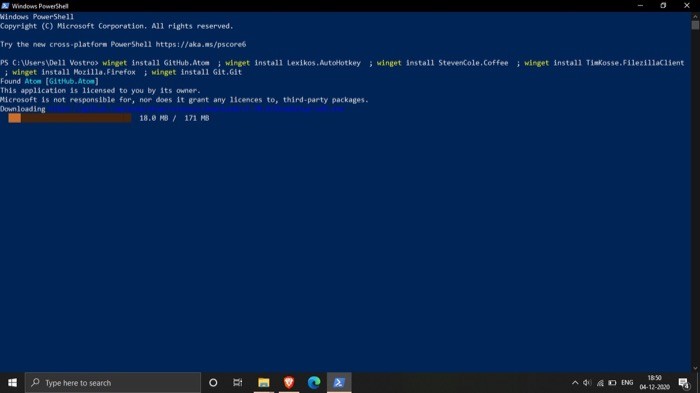Click the Atom download URL link
The height and width of the screenshot is (393, 700).
coord(196,109)
